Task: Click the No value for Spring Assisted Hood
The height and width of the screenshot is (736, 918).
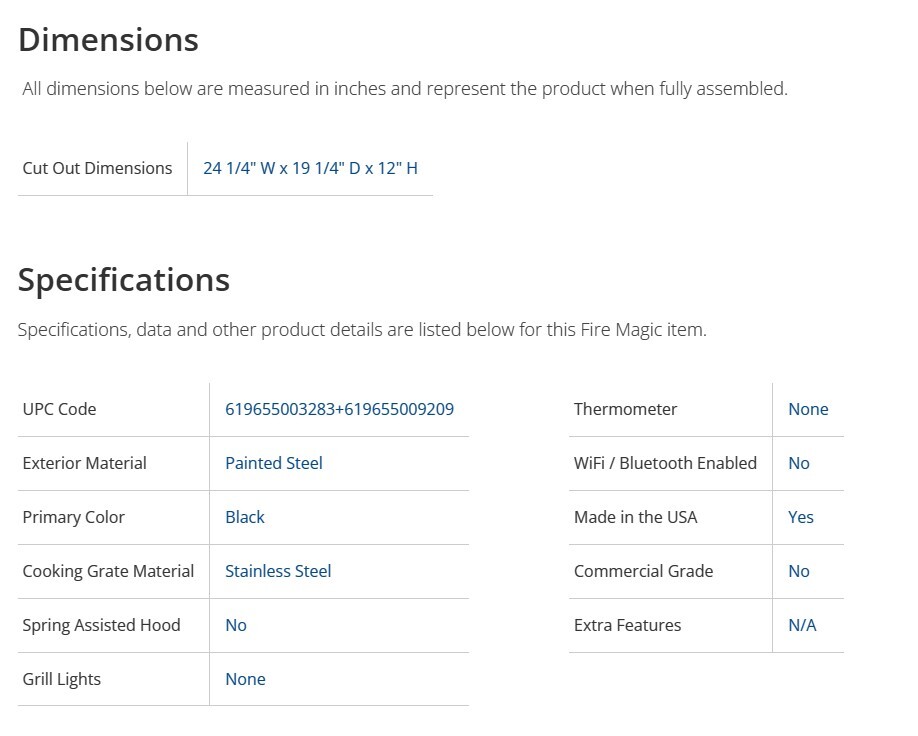Action: point(235,625)
